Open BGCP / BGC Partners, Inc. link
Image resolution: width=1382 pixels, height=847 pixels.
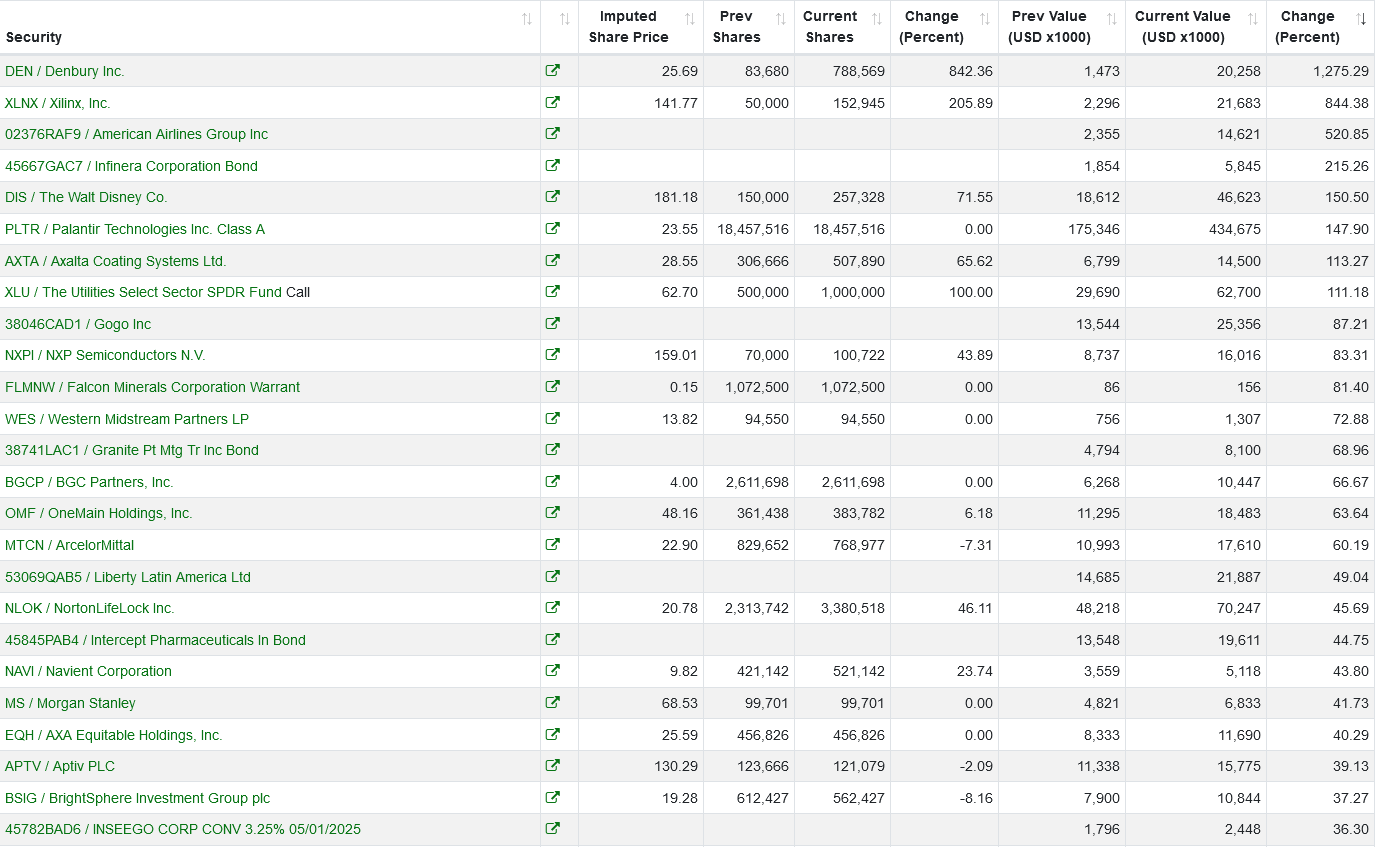[89, 482]
